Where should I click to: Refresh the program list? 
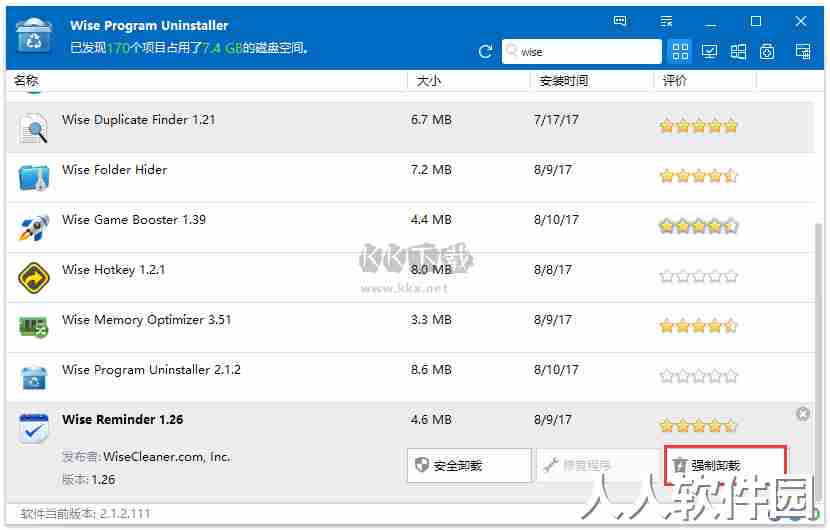pyautogui.click(x=485, y=51)
